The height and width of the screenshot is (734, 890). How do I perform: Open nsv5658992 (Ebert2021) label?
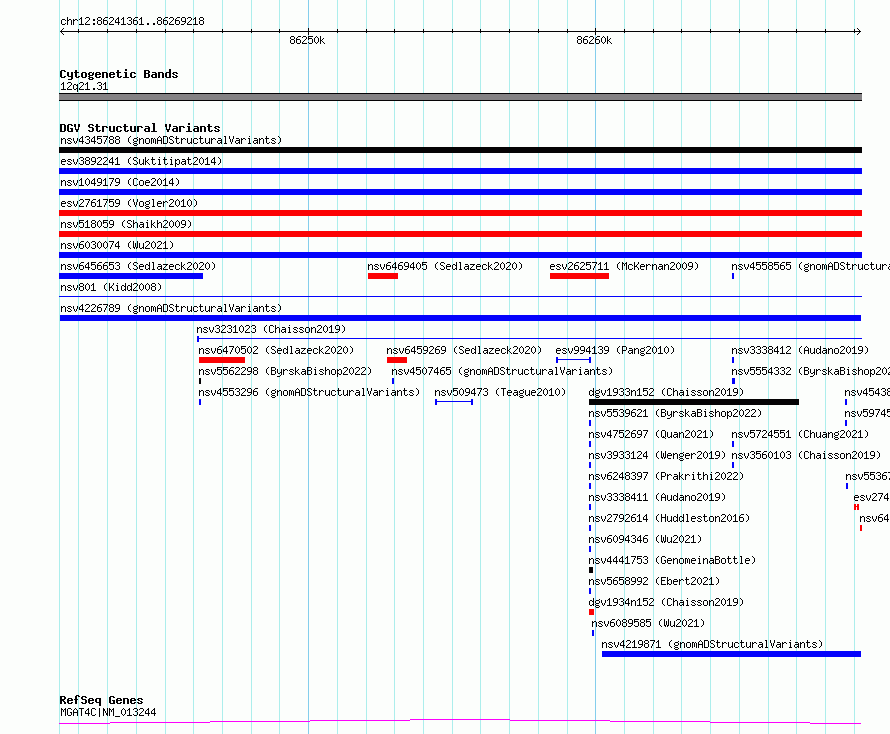point(654,581)
